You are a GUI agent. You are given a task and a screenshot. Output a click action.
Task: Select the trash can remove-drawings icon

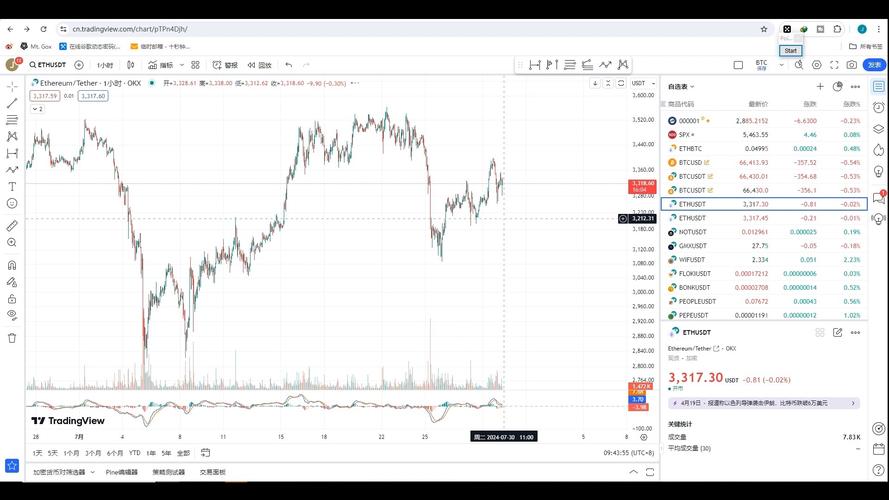point(12,338)
